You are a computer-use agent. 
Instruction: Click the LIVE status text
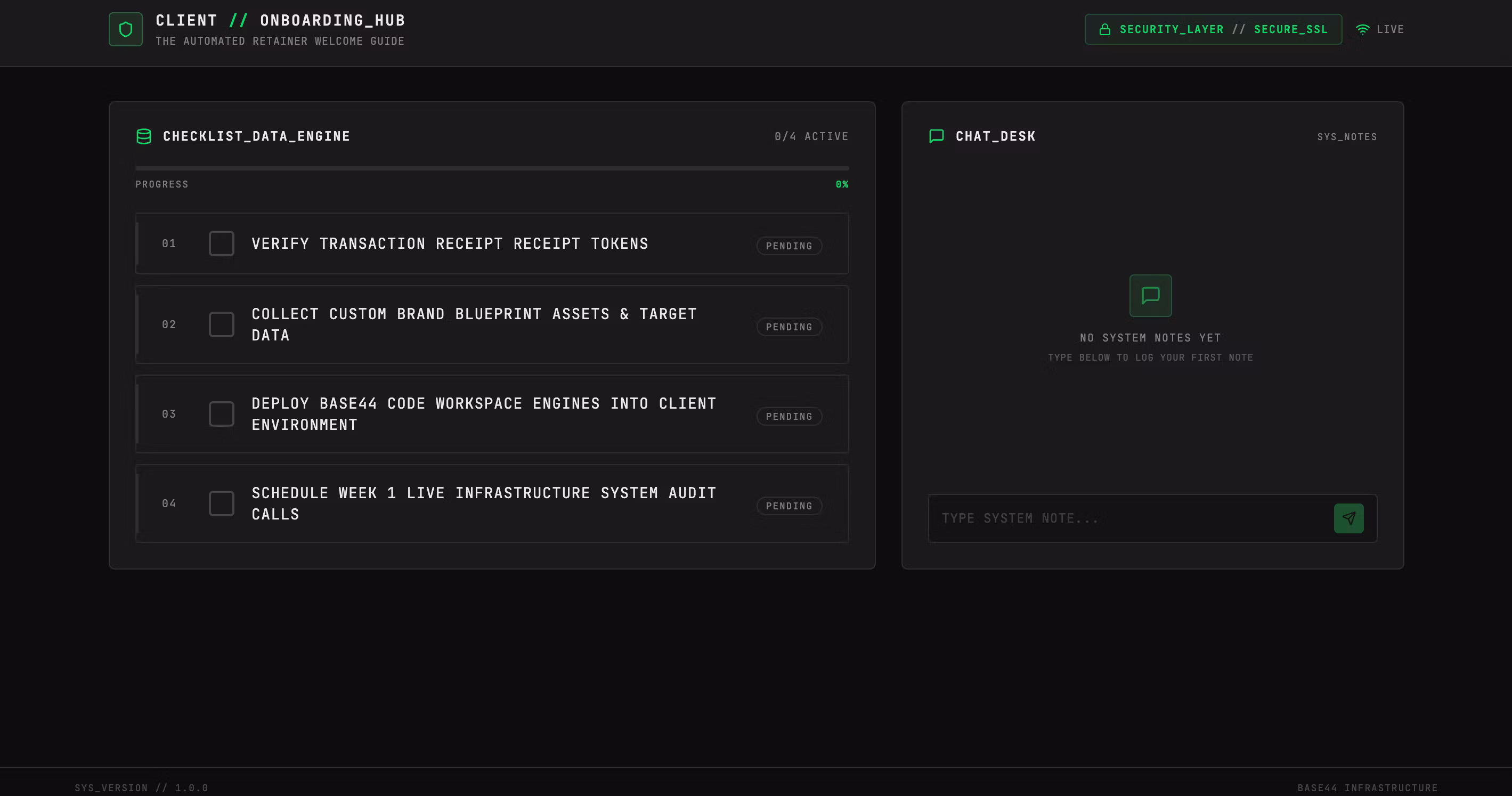click(x=1390, y=29)
